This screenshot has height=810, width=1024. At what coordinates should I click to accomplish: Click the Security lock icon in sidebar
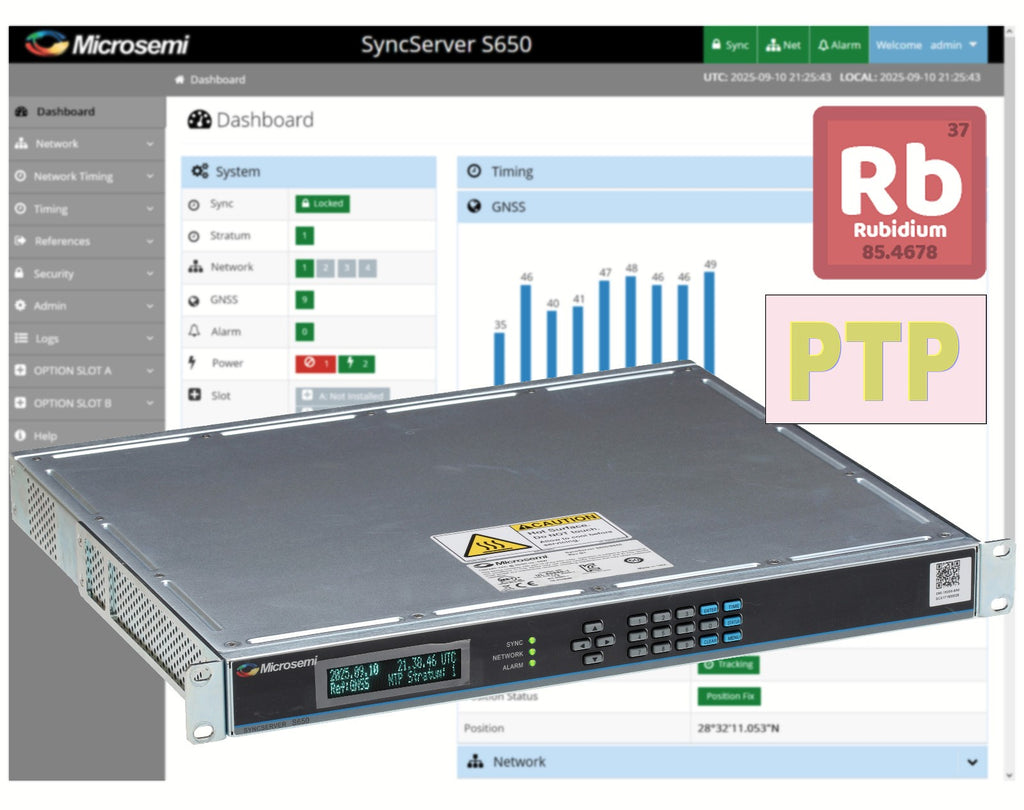[x=20, y=273]
